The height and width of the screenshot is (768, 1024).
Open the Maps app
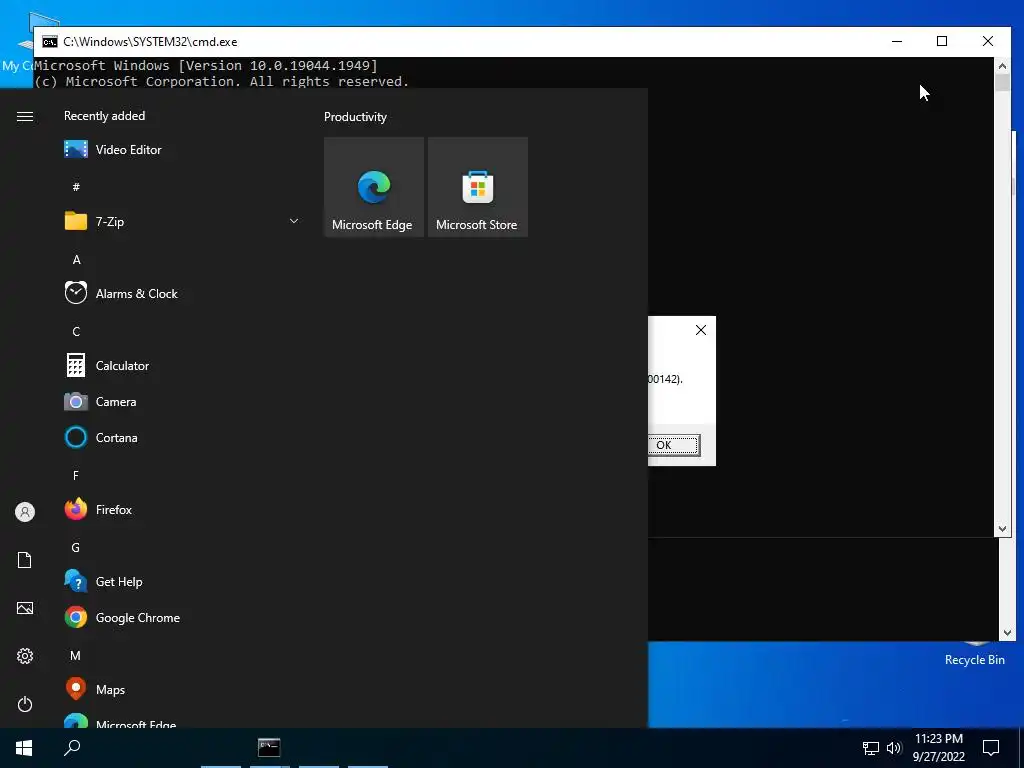[x=182, y=690]
